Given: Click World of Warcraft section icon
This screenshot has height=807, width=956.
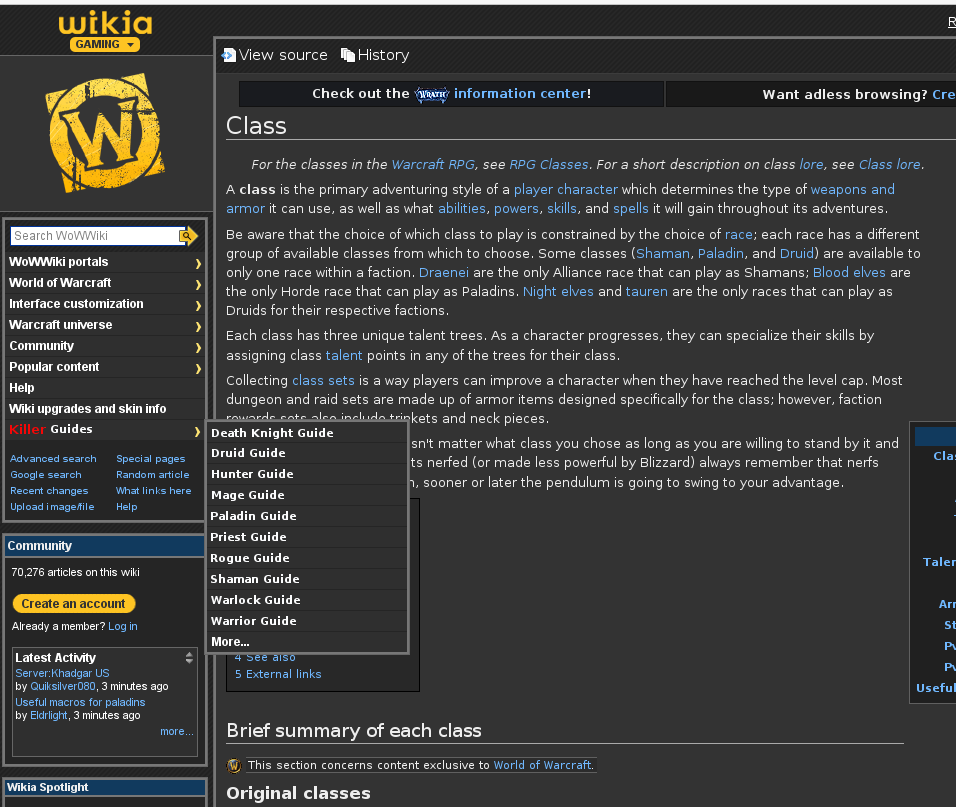Looking at the screenshot, I should point(234,766).
